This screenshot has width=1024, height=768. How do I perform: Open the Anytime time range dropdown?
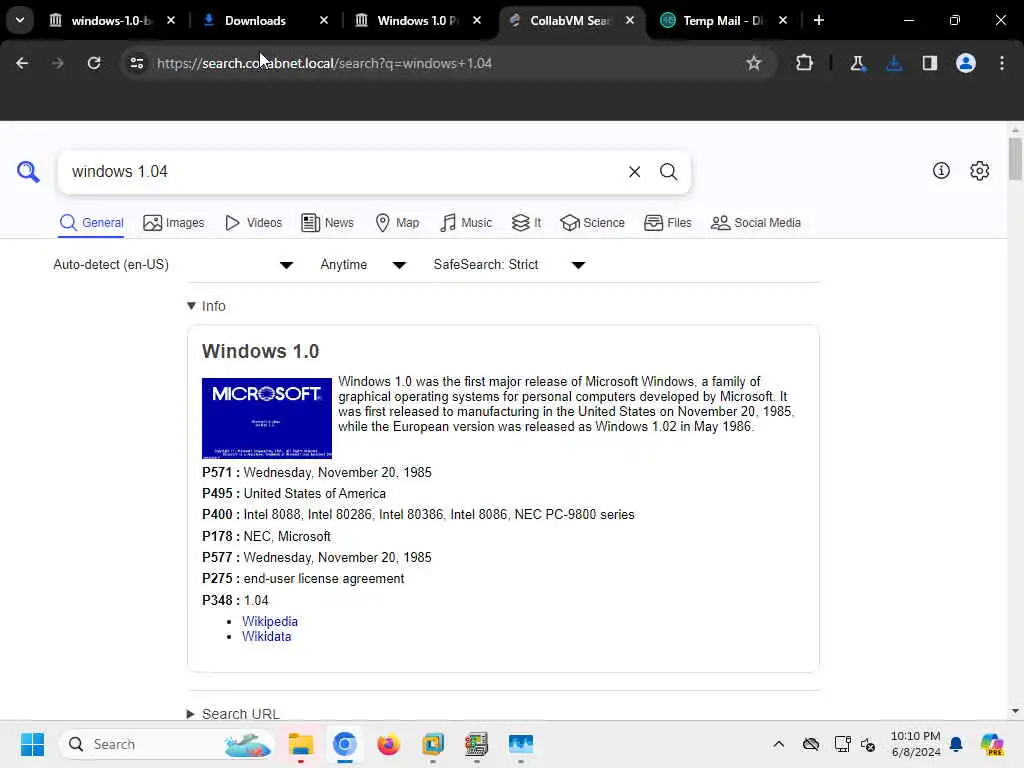(363, 264)
